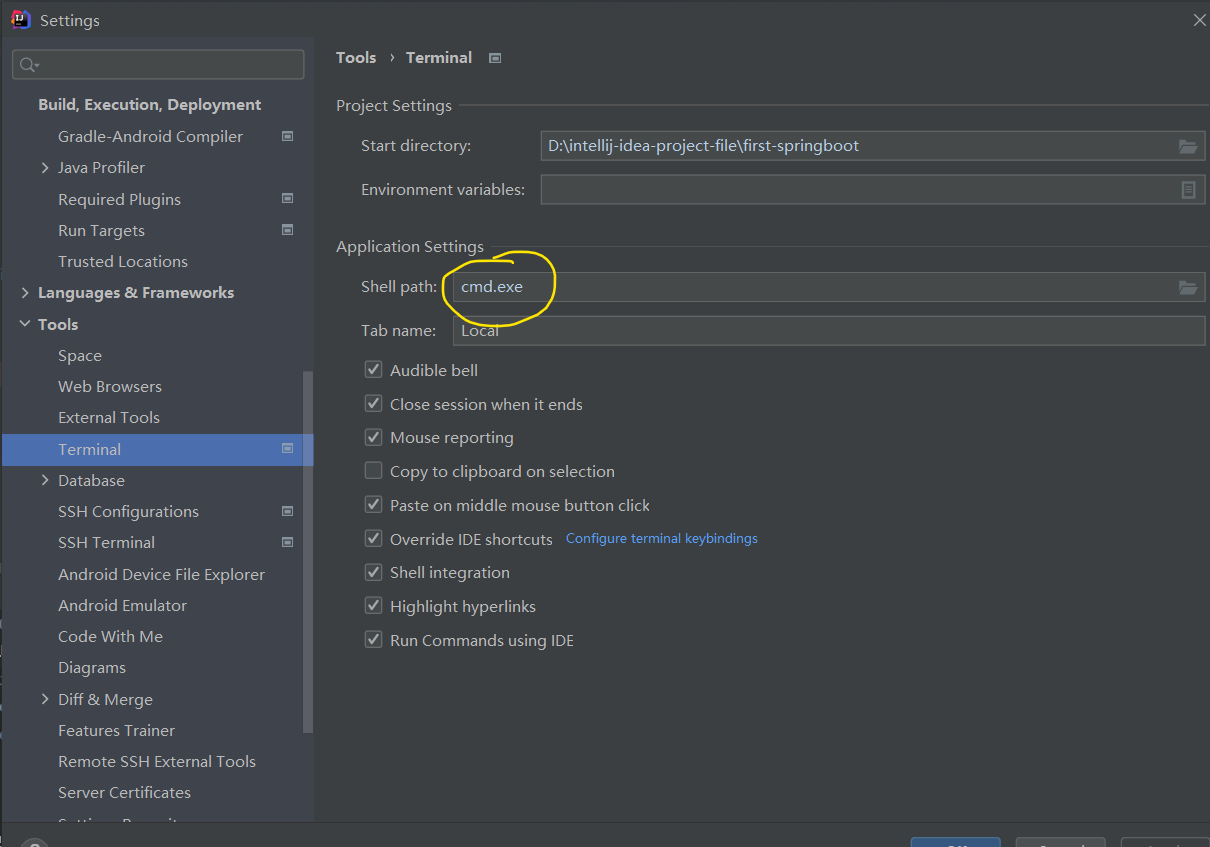Uncheck Override IDE shortcuts
The image size is (1210, 847).
[x=373, y=539]
